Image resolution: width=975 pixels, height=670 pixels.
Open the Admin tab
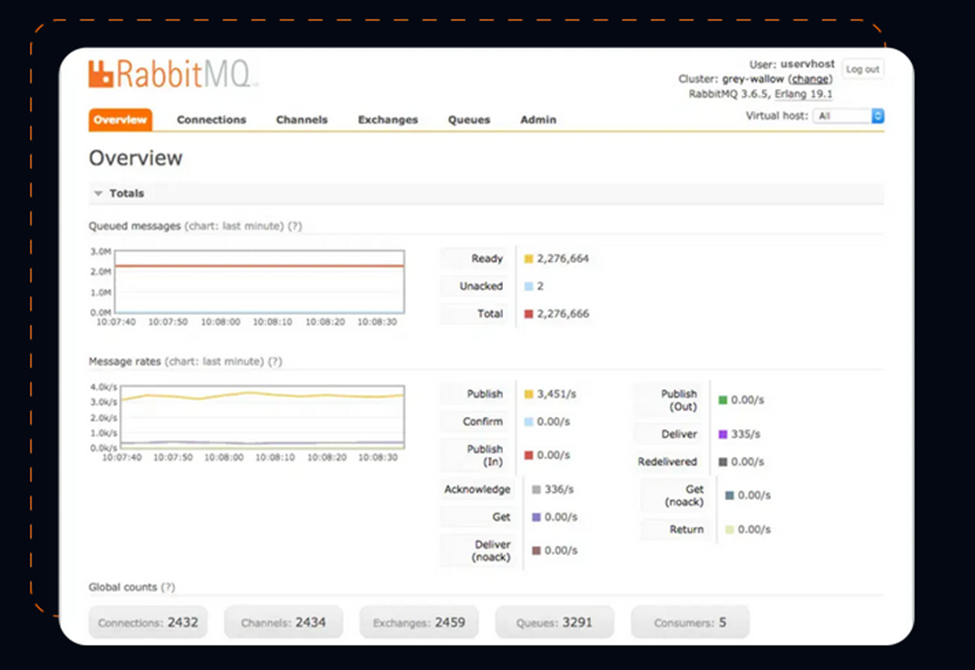point(538,120)
